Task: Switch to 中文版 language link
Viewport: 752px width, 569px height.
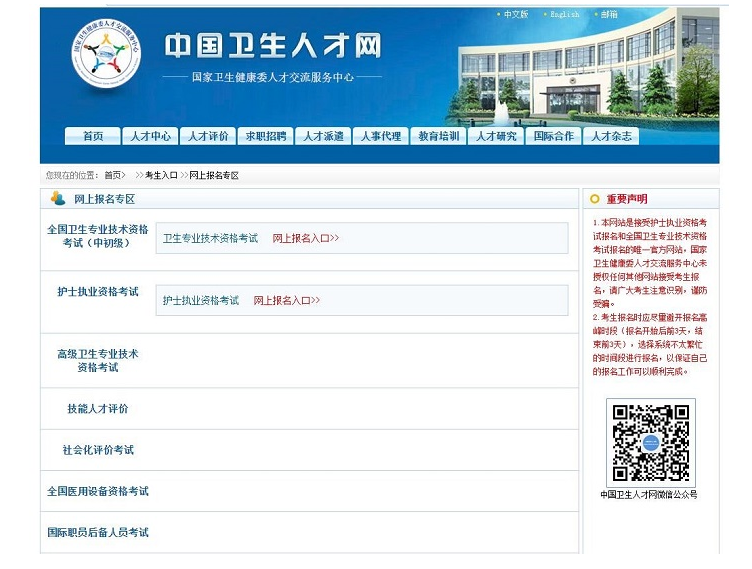Action: point(516,14)
